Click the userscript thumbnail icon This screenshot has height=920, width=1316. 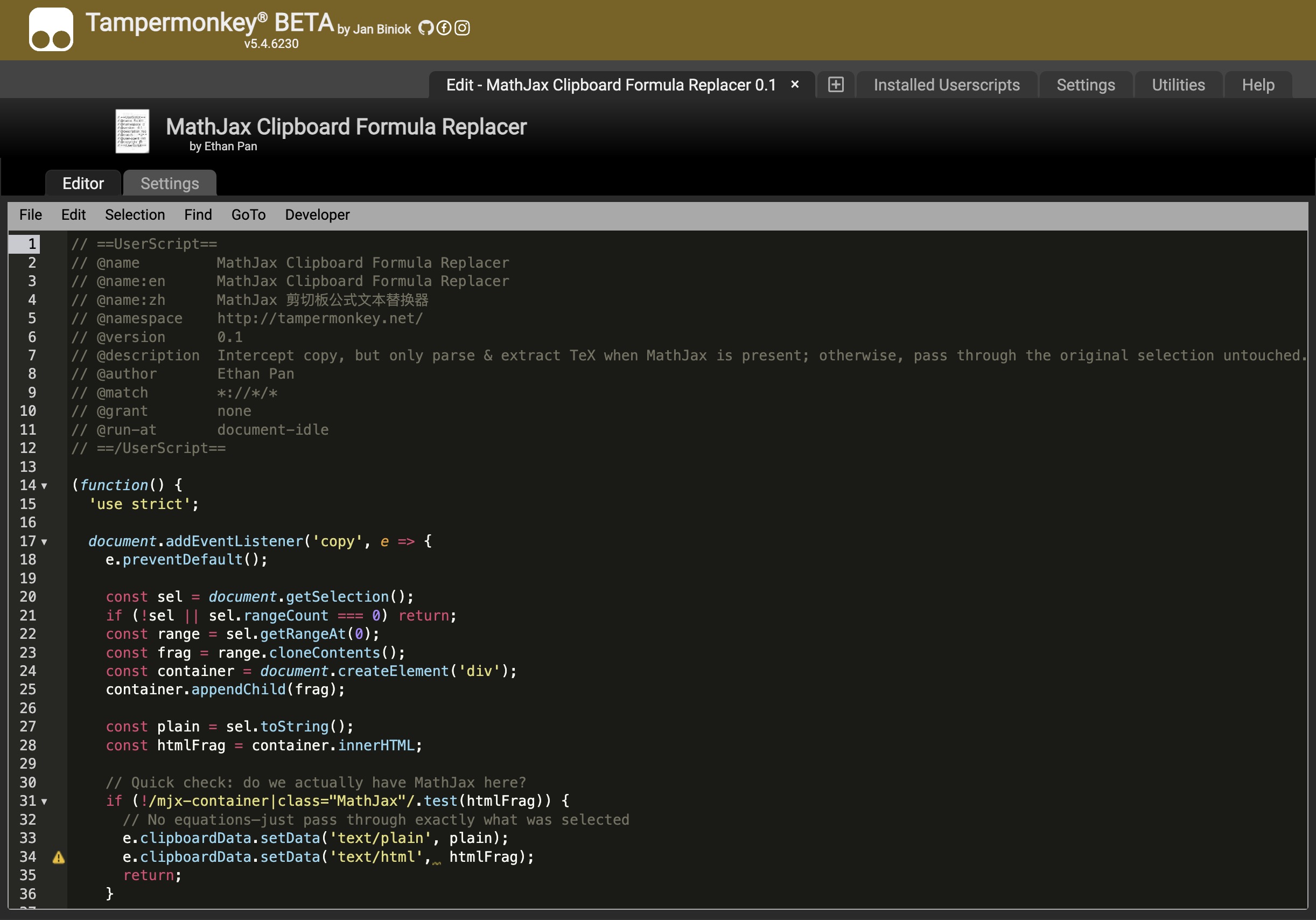click(x=132, y=131)
